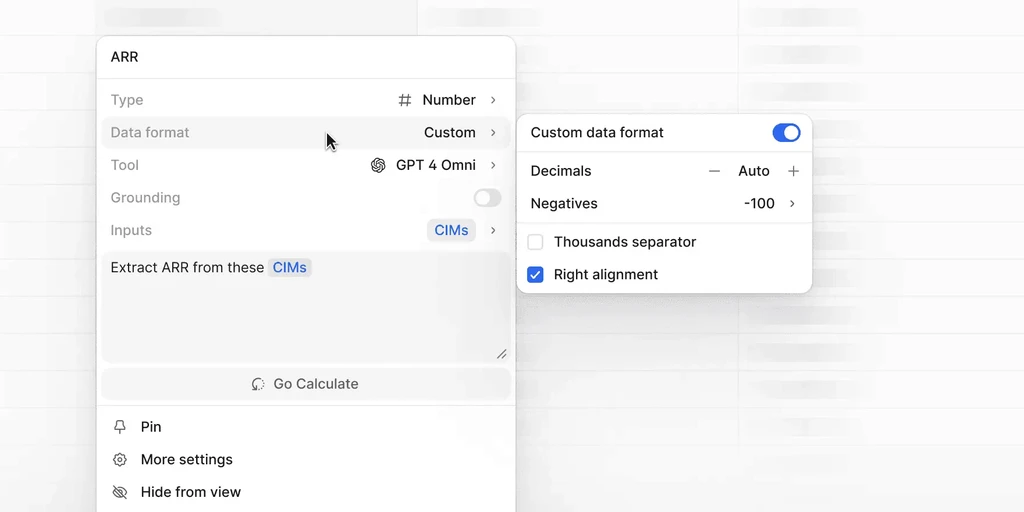Click the Custom data format value

pyautogui.click(x=450, y=133)
